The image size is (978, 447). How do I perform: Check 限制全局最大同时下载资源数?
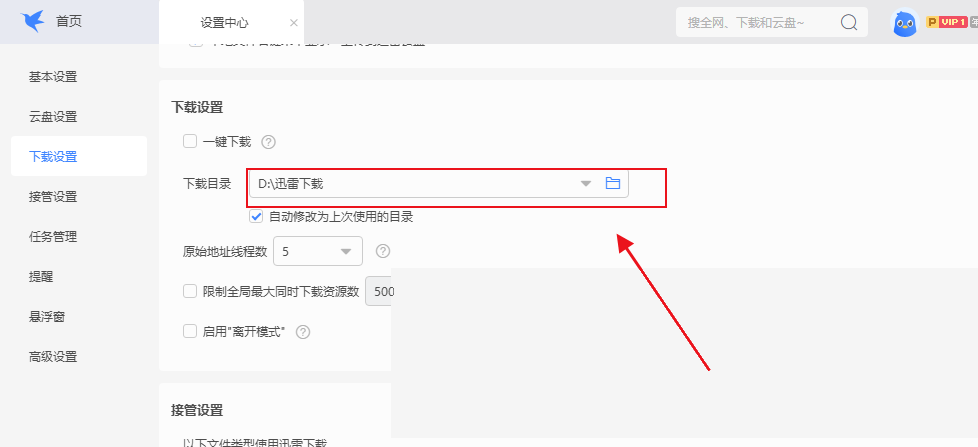[x=190, y=291]
